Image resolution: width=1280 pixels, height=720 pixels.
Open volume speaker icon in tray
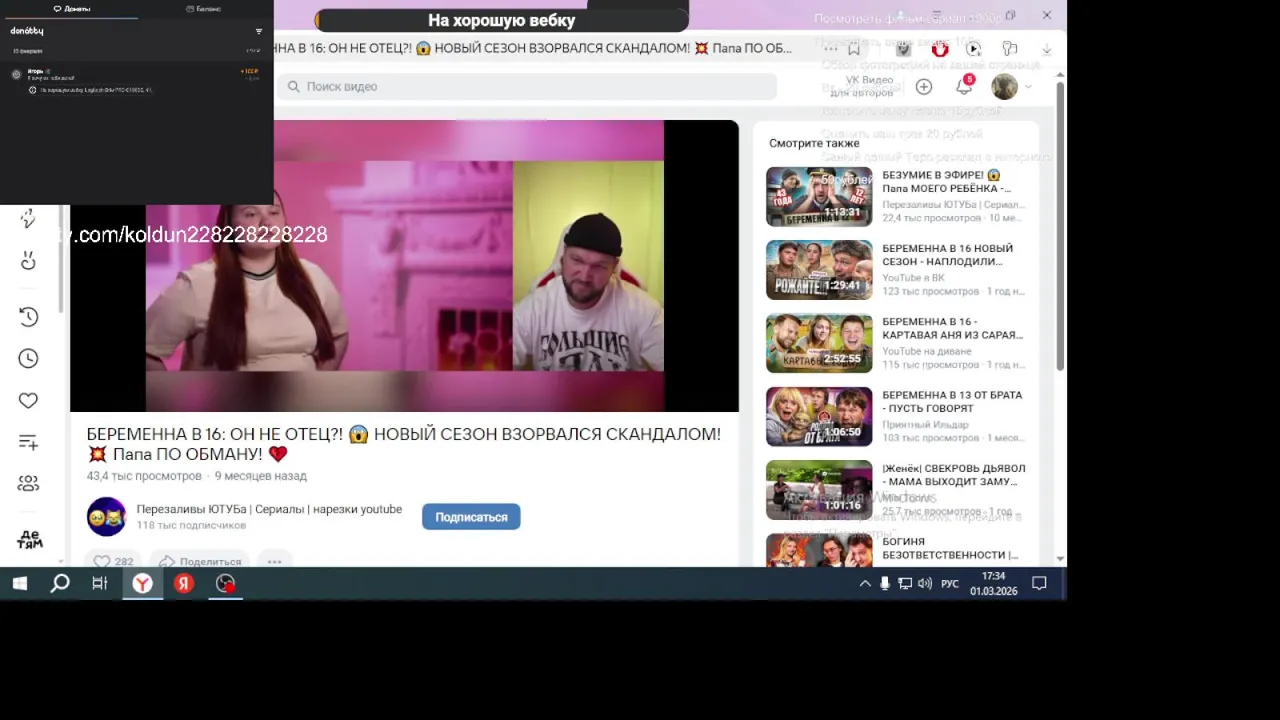pyautogui.click(x=925, y=584)
